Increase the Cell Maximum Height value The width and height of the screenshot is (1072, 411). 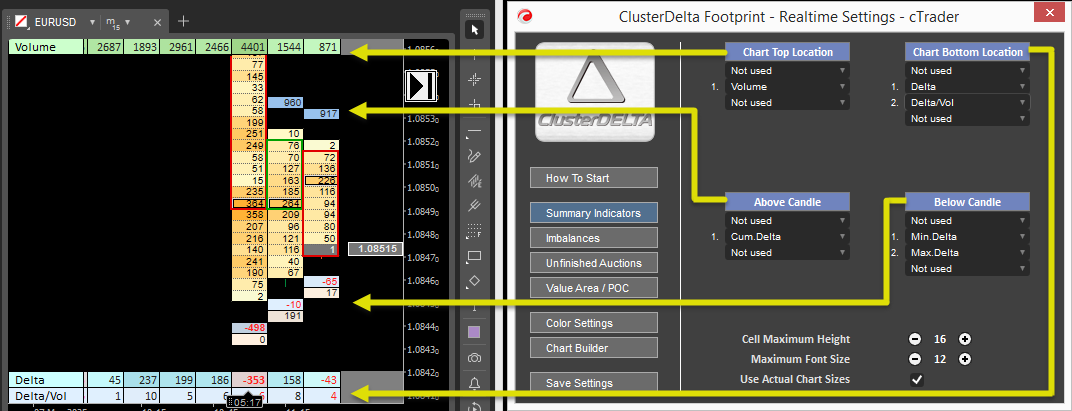pyautogui.click(x=964, y=340)
